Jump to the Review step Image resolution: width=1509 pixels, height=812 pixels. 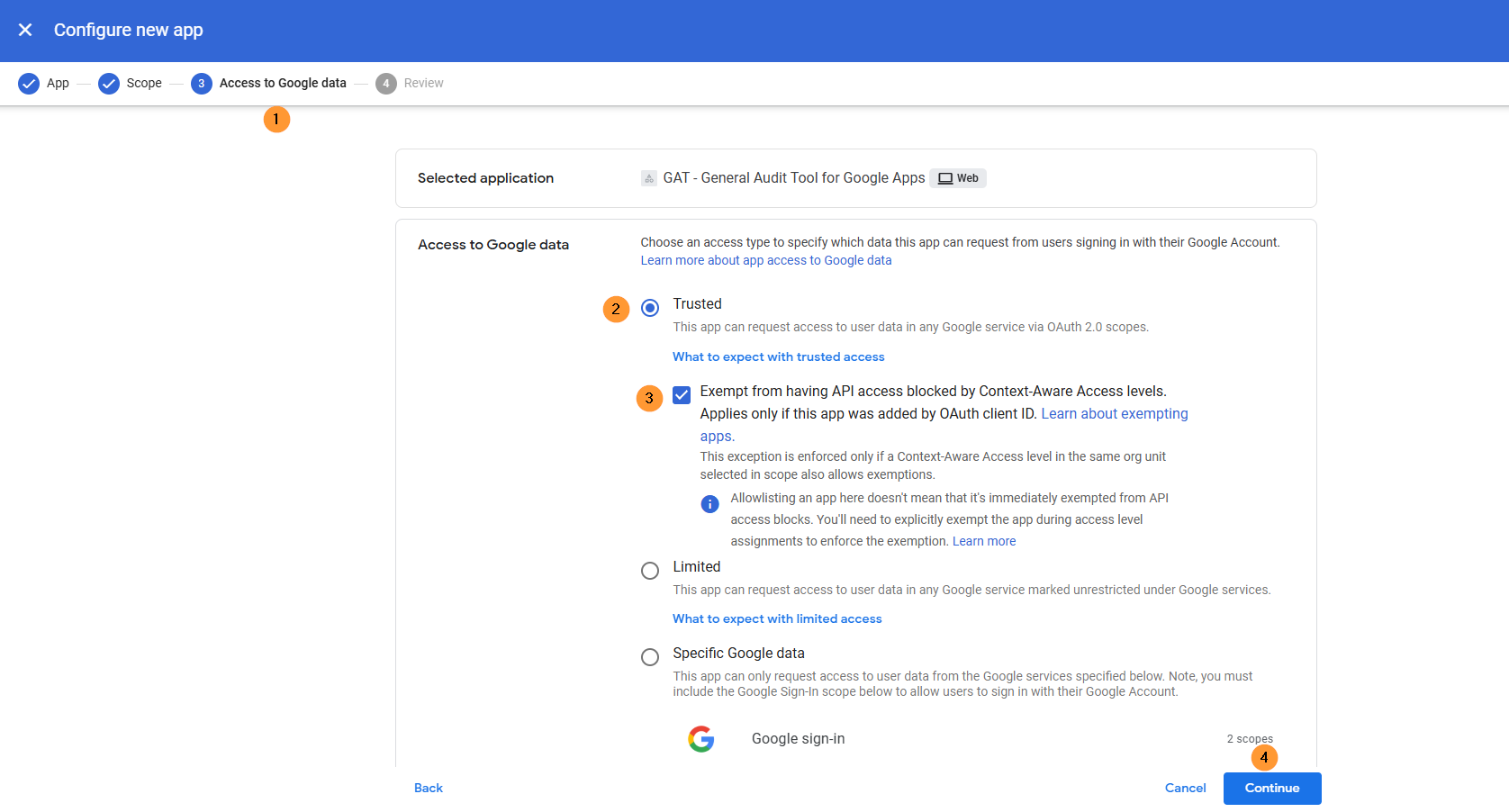(423, 84)
